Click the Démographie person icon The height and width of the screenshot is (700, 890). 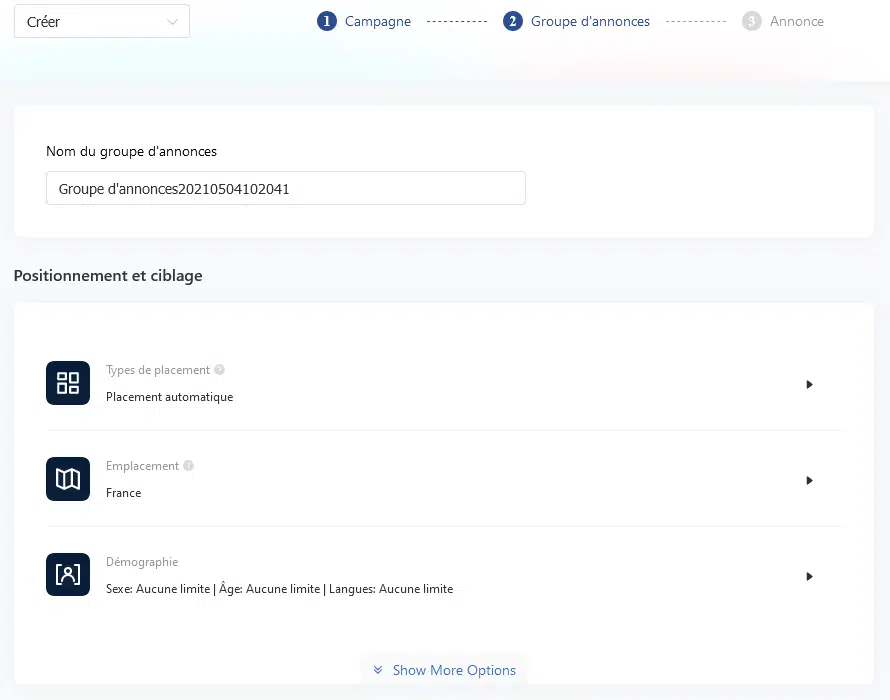pos(68,575)
